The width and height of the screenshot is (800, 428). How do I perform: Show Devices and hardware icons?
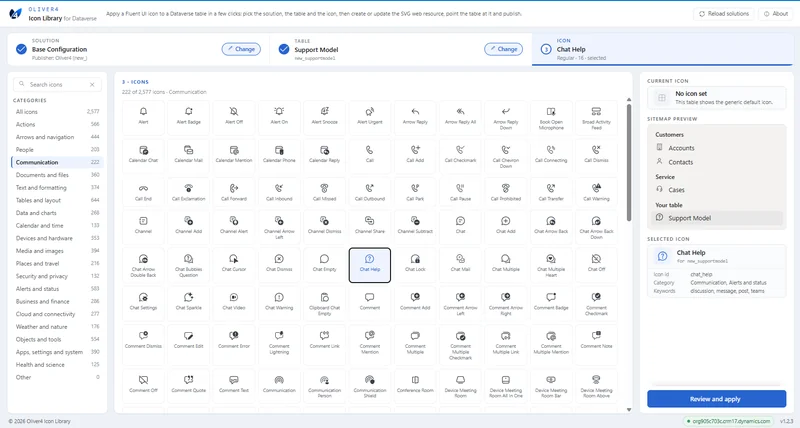click(58, 238)
